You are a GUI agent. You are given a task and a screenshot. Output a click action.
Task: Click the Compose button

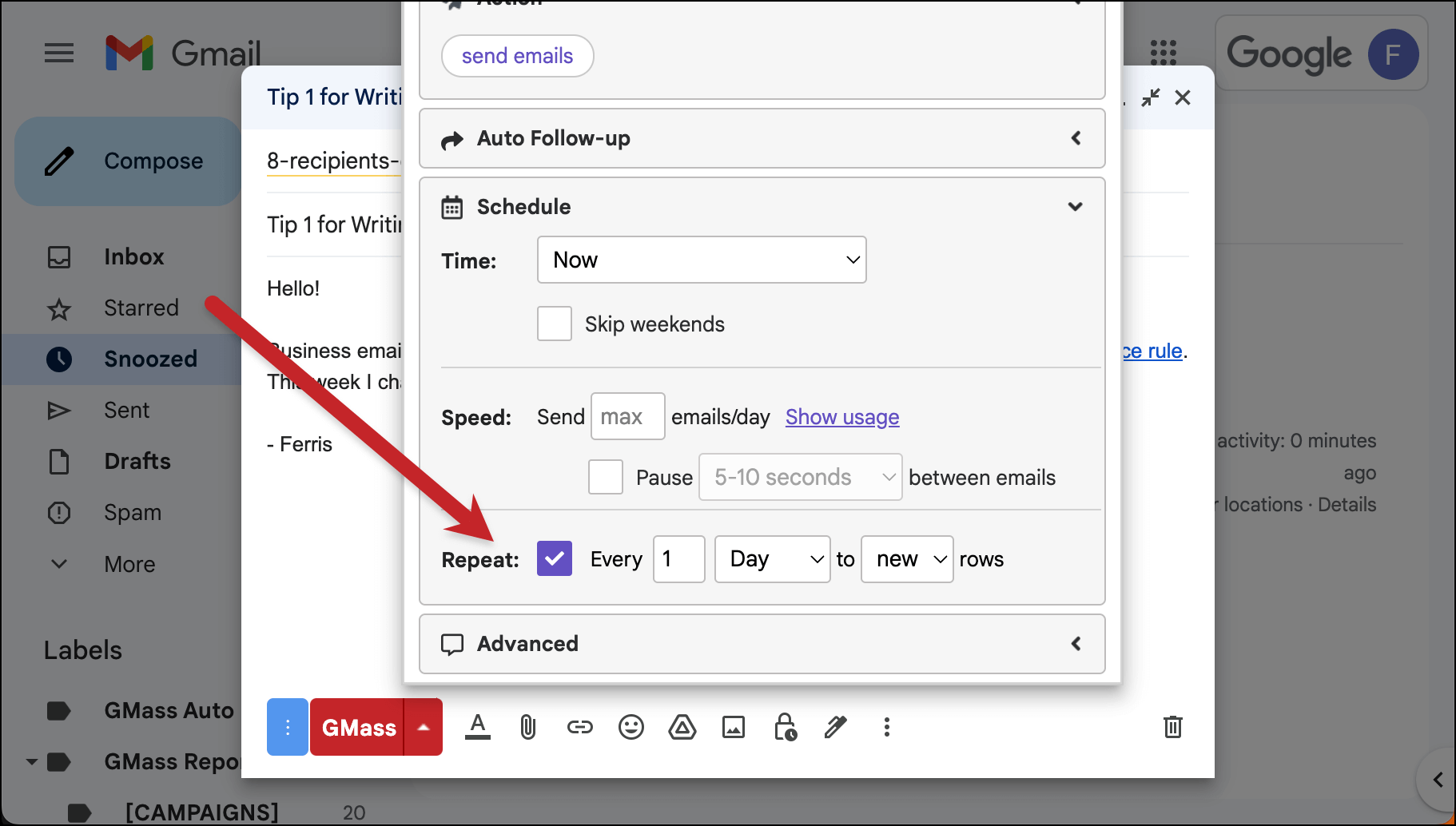[128, 161]
